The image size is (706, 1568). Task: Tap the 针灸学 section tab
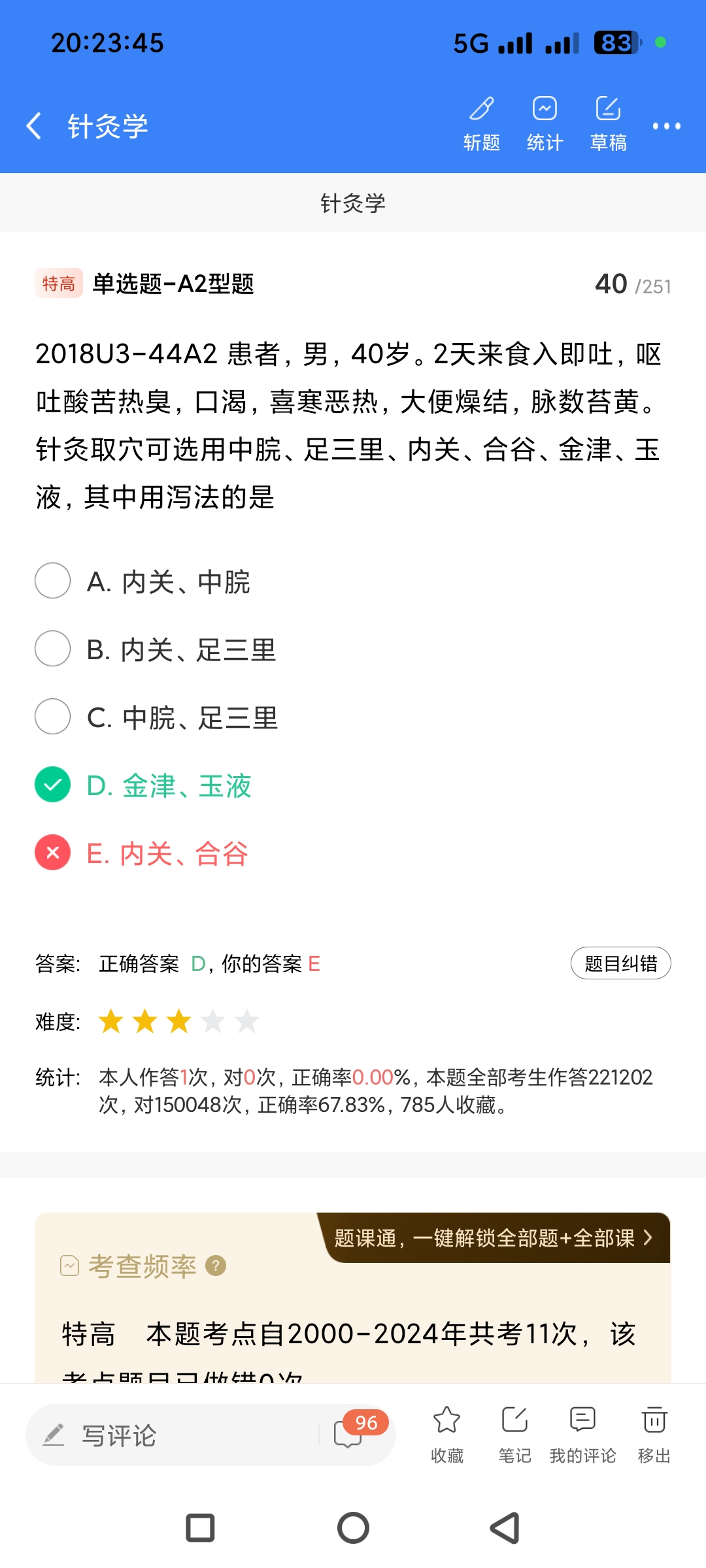tap(353, 203)
